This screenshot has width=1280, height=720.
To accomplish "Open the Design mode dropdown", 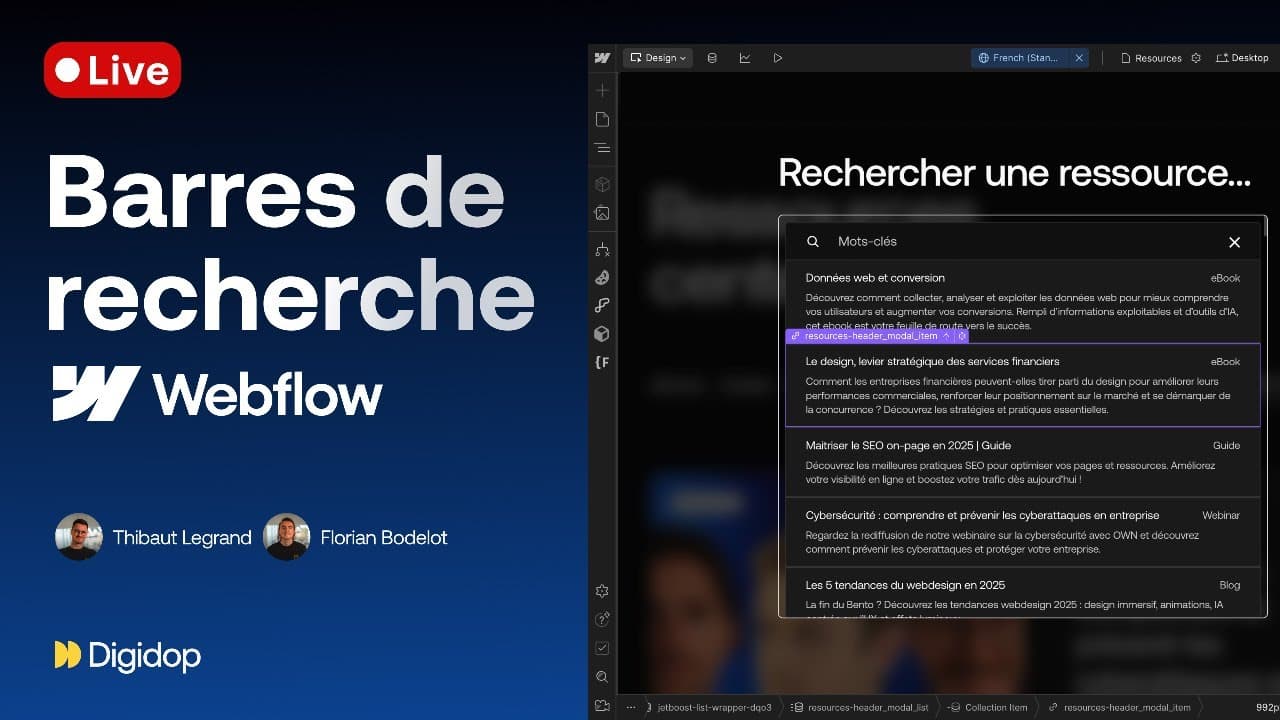I will click(657, 57).
